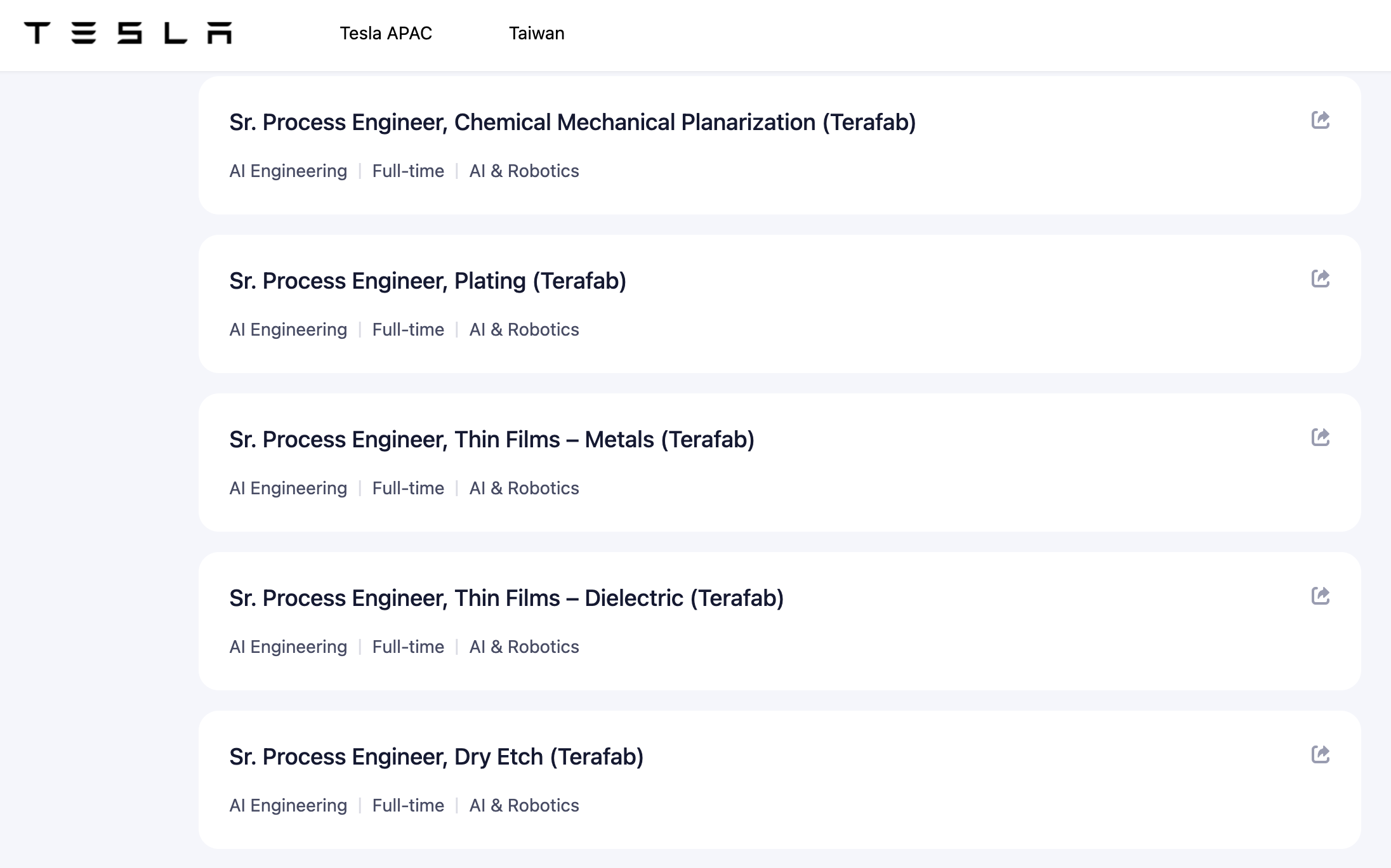The height and width of the screenshot is (868, 1391).
Task: Click Full-time tag on Chemical Mechanical Planarization job
Action: coord(408,171)
